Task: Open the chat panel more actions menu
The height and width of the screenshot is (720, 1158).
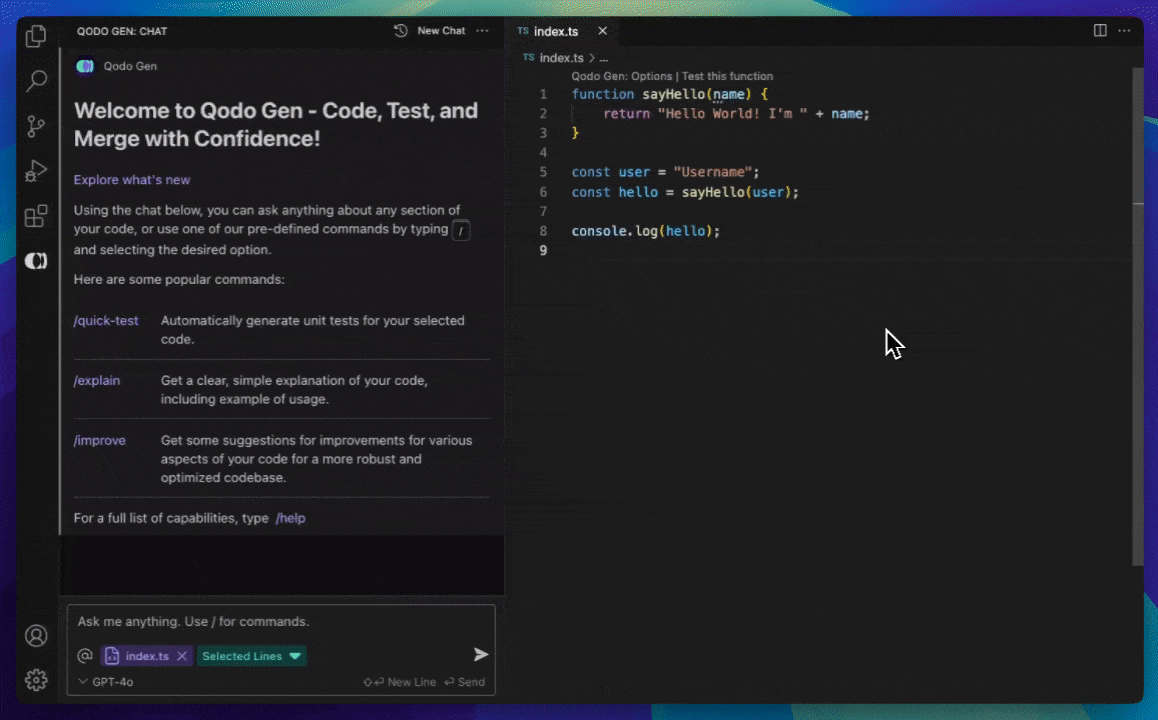Action: coord(482,31)
